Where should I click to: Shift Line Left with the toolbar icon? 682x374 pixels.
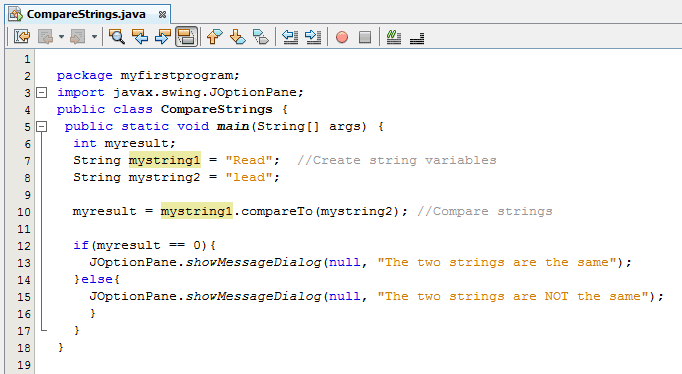290,37
